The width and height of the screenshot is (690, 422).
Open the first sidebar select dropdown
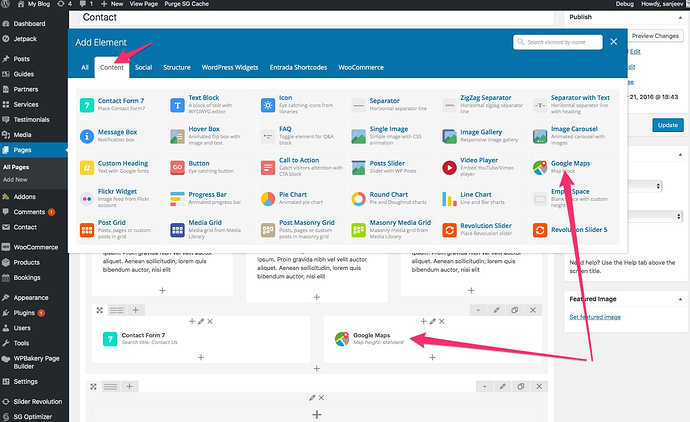[x=646, y=186]
